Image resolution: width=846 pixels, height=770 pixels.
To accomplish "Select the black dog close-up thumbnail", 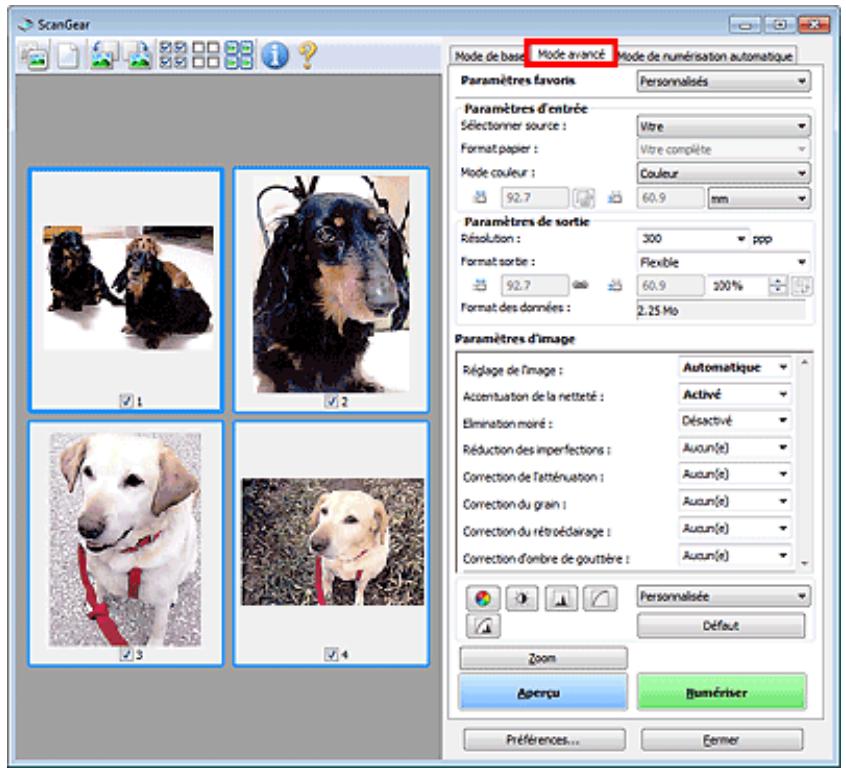I will 331,290.
